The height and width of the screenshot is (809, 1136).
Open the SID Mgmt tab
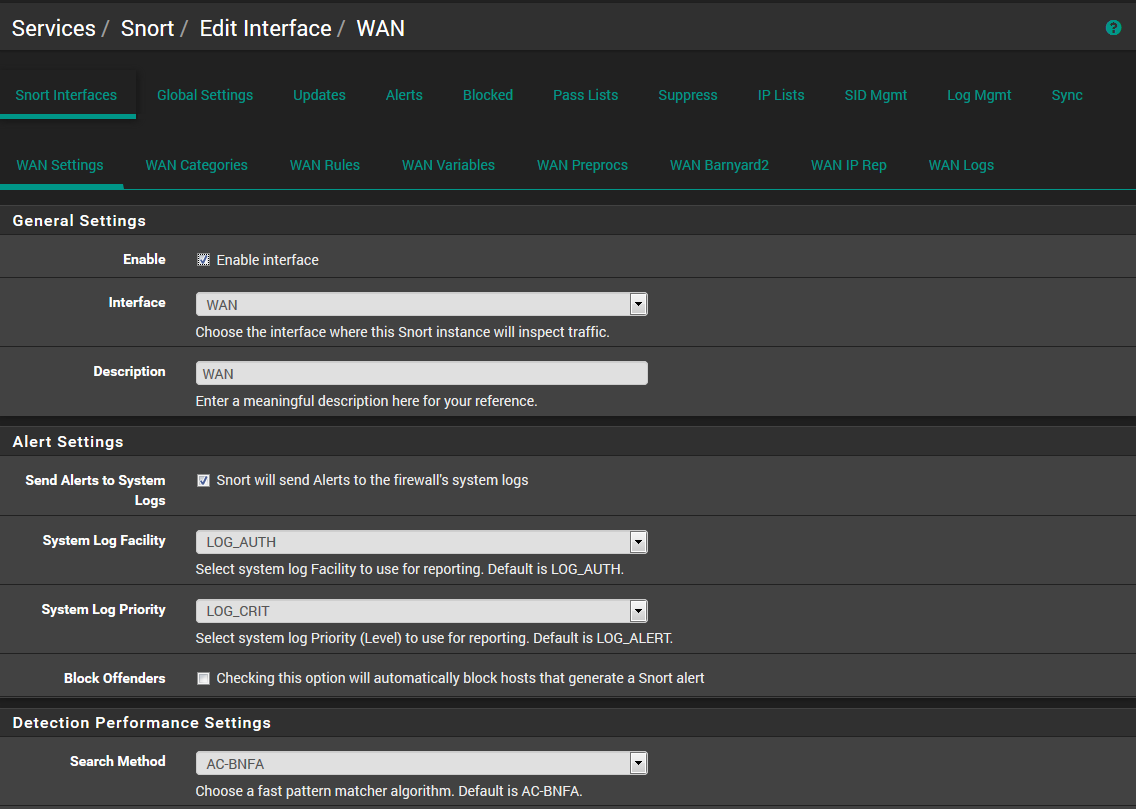(x=875, y=95)
